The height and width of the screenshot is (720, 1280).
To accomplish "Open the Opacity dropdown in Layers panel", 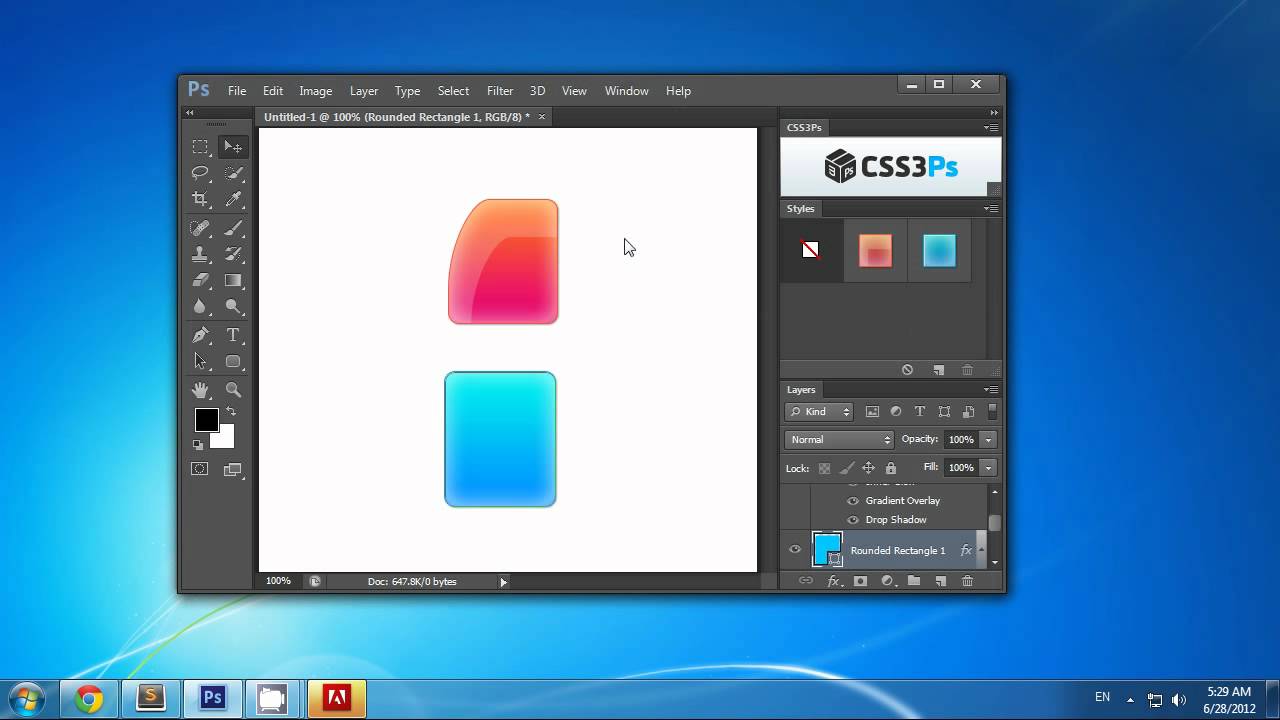I will click(987, 439).
